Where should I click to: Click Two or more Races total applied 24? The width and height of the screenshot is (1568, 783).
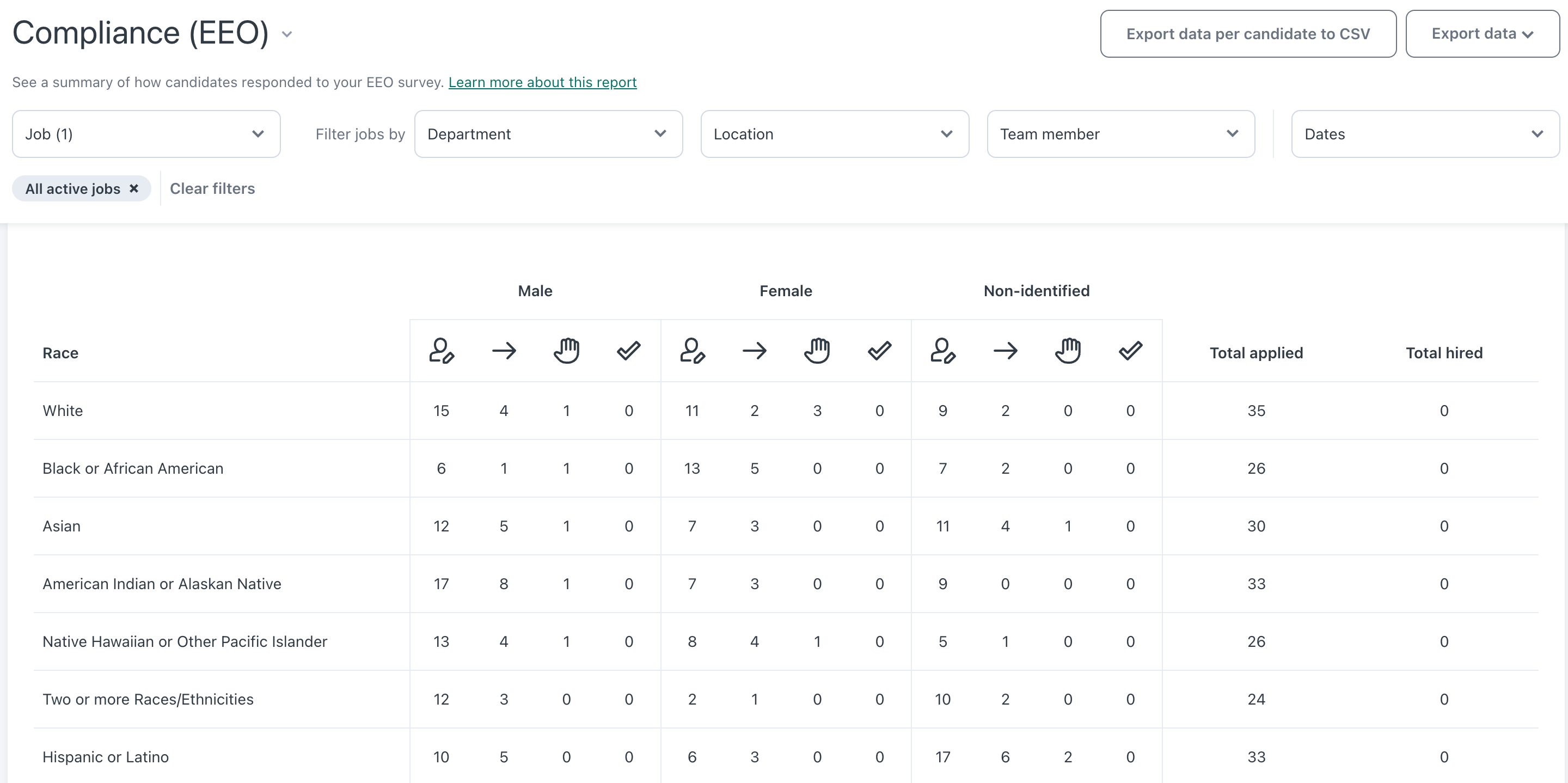coord(1255,700)
